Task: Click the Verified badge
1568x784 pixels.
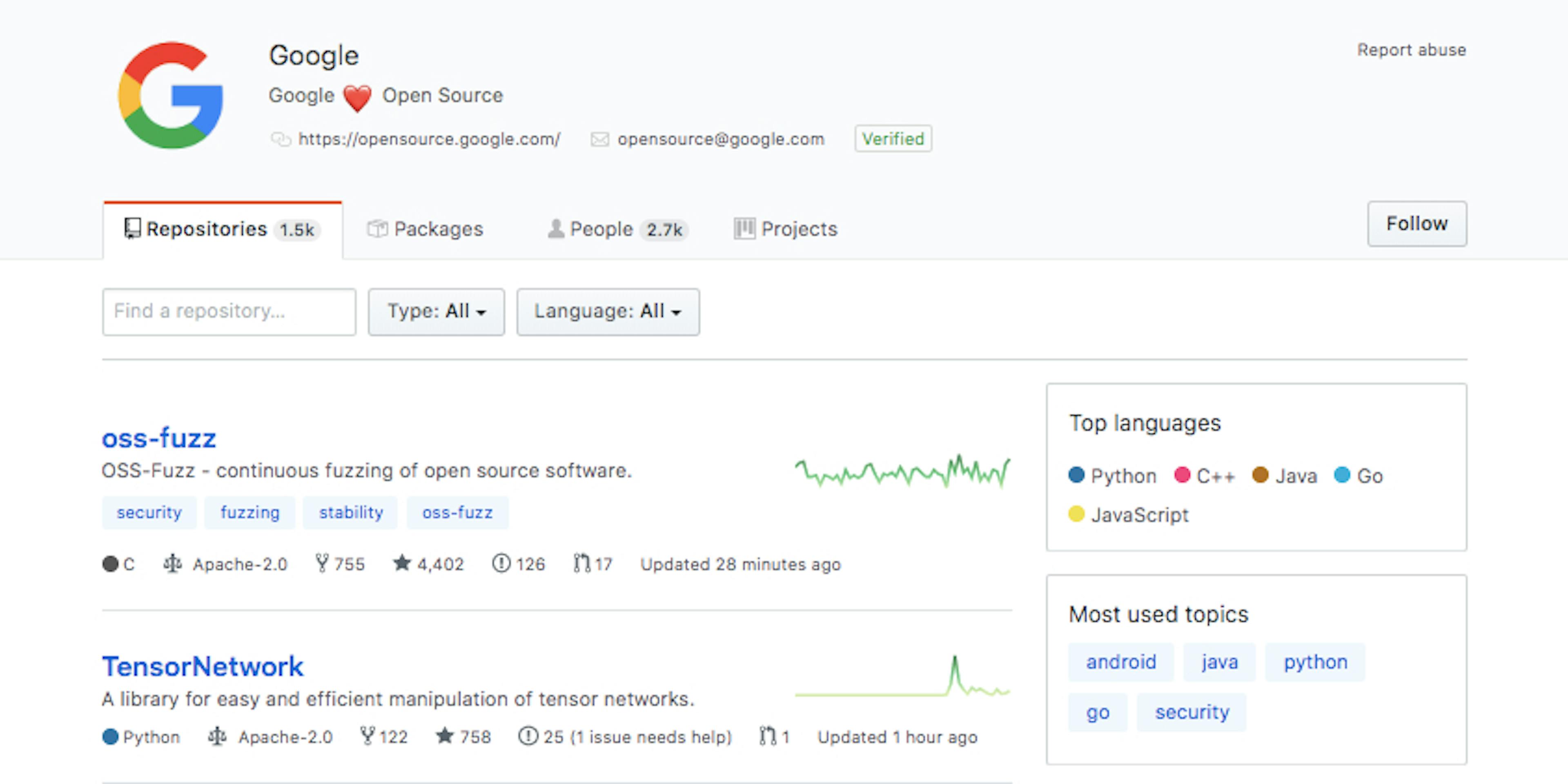Action: point(892,139)
